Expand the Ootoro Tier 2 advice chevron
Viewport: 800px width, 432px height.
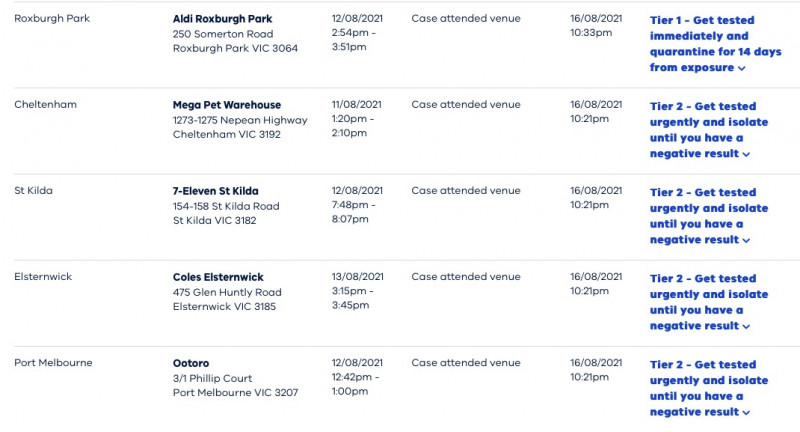(746, 413)
